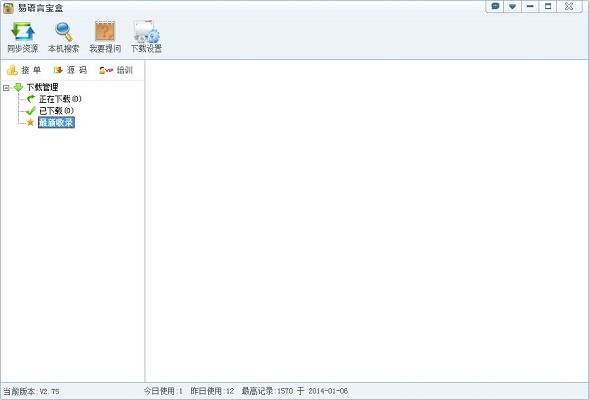Image resolution: width=589 pixels, height=400 pixels.
Task: Open the title bar dropdown arrow menu
Action: [512, 6]
